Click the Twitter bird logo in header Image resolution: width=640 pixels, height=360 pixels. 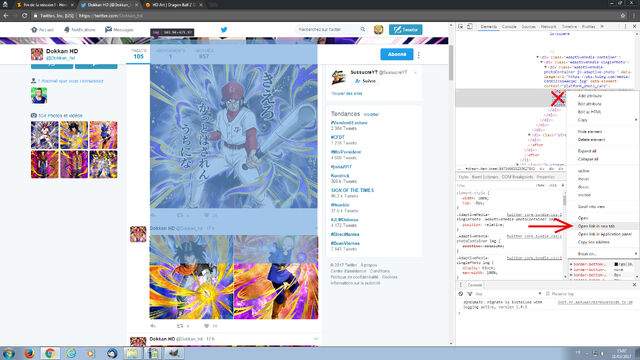(224, 29)
